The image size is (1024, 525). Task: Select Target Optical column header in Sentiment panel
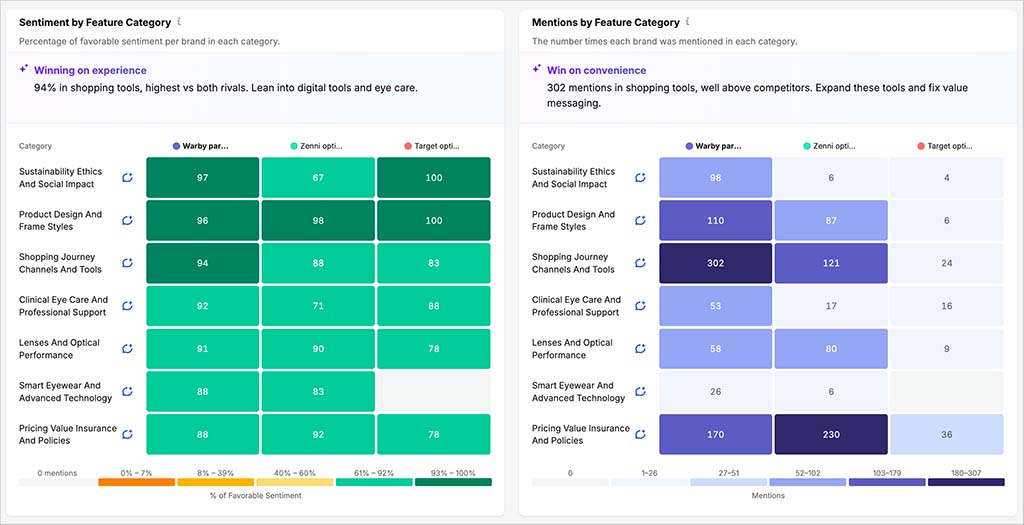pyautogui.click(x=432, y=146)
